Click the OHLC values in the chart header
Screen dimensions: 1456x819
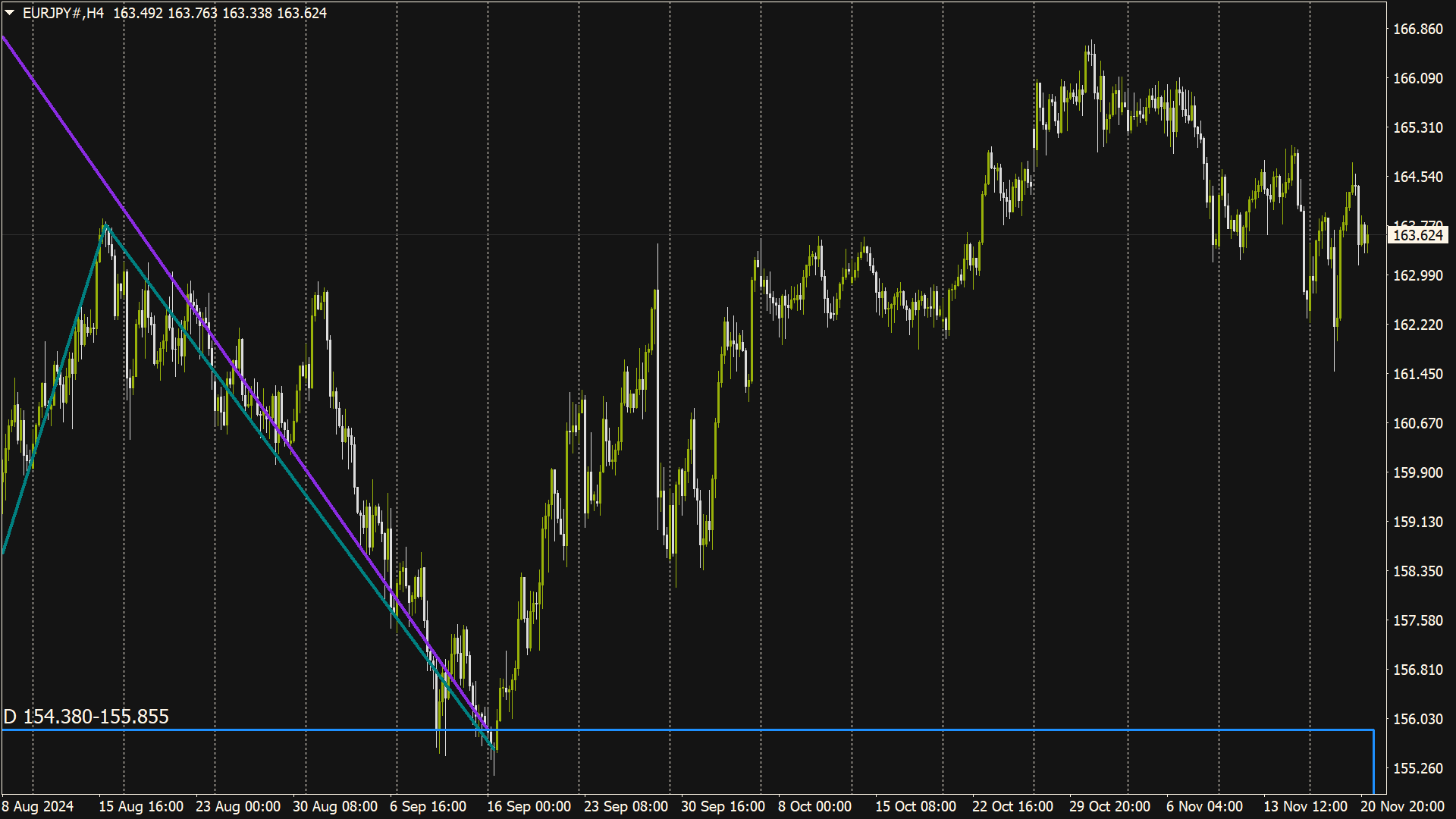(x=220, y=13)
